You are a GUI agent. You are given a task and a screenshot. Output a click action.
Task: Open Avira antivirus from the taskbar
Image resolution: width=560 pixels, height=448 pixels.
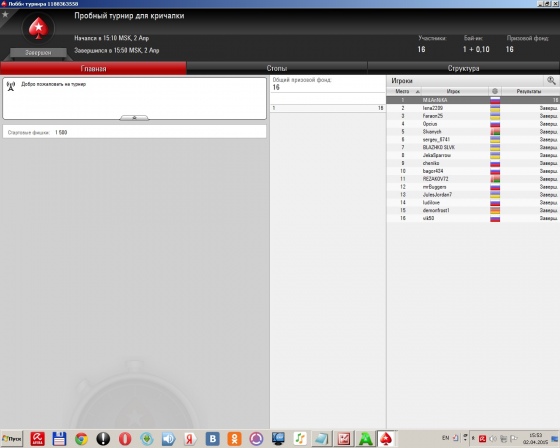[38, 439]
